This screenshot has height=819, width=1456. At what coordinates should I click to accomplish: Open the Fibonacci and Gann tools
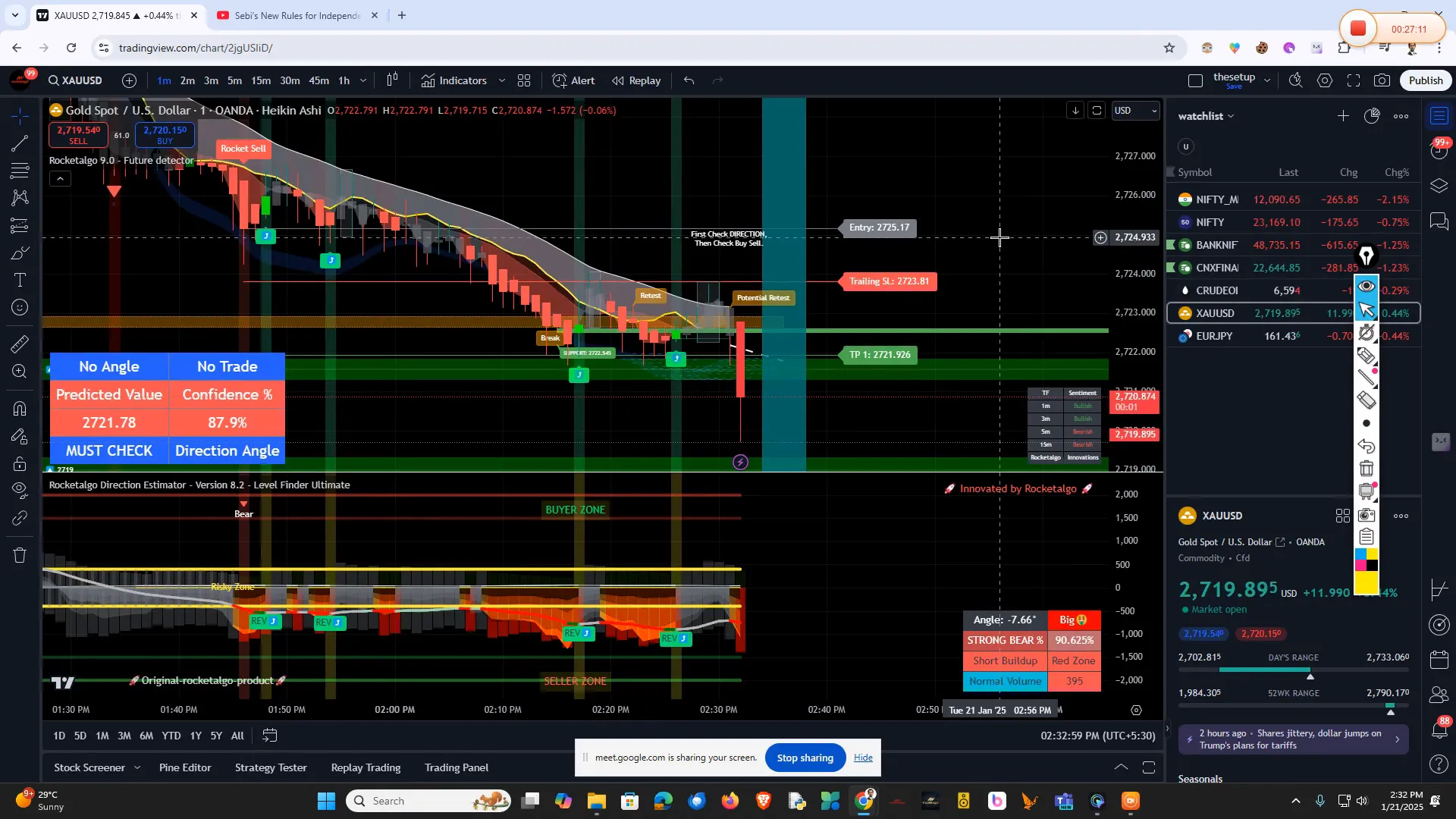(x=20, y=171)
